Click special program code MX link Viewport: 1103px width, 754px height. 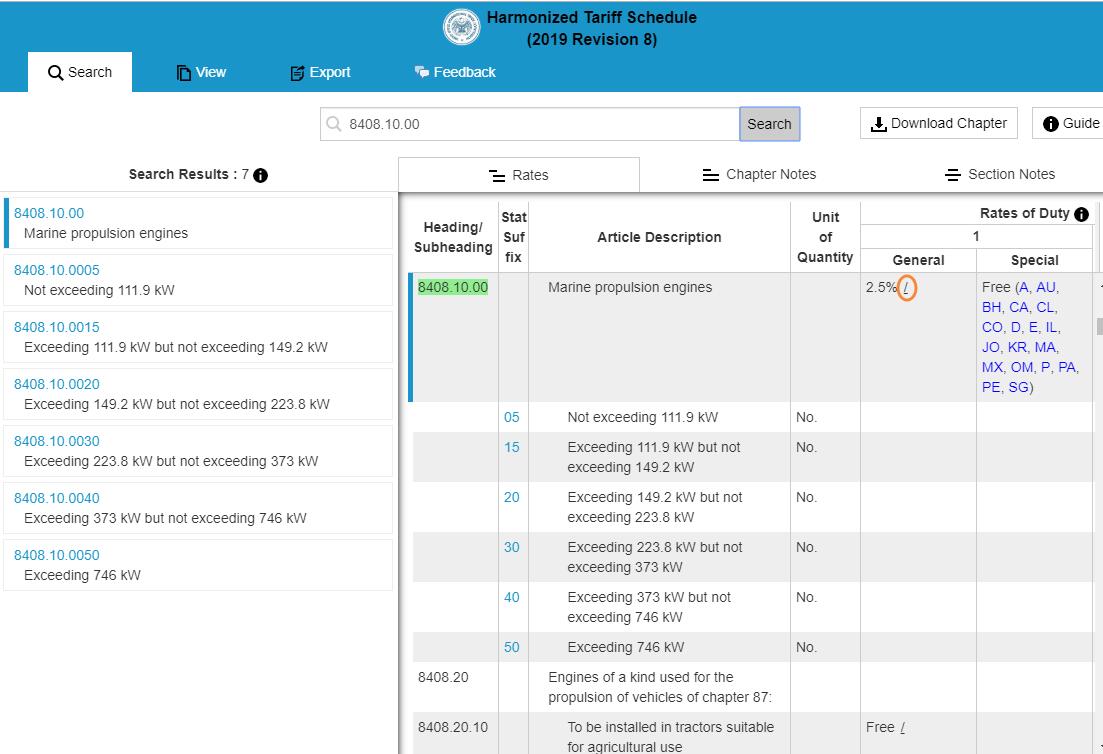point(992,367)
